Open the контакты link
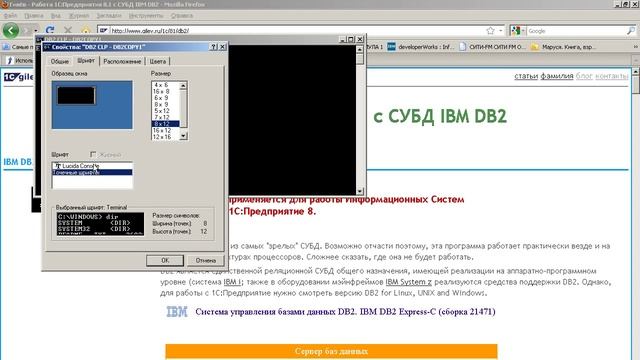Viewport: 640px width, 360px height. pos(611,76)
